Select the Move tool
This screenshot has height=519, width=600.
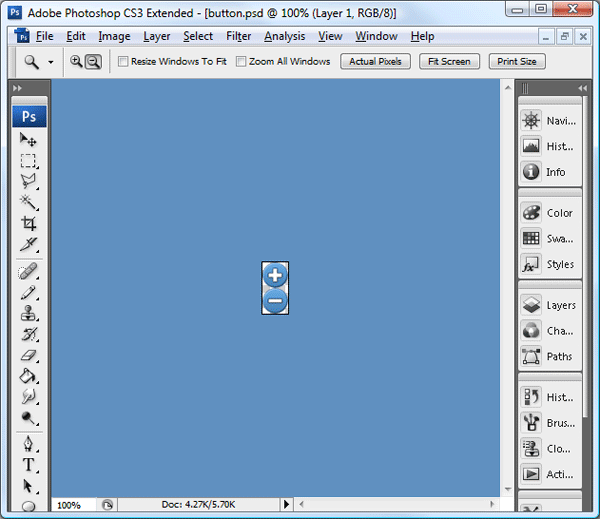tap(29, 140)
